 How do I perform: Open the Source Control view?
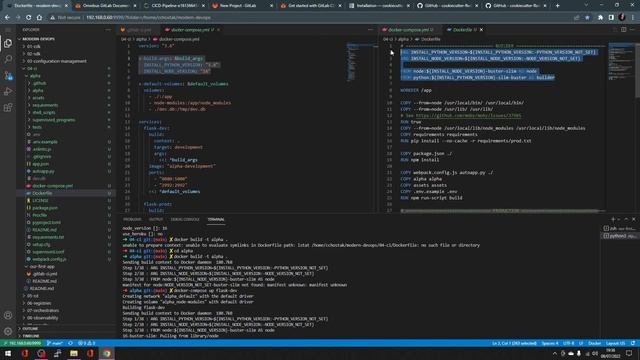8,76
